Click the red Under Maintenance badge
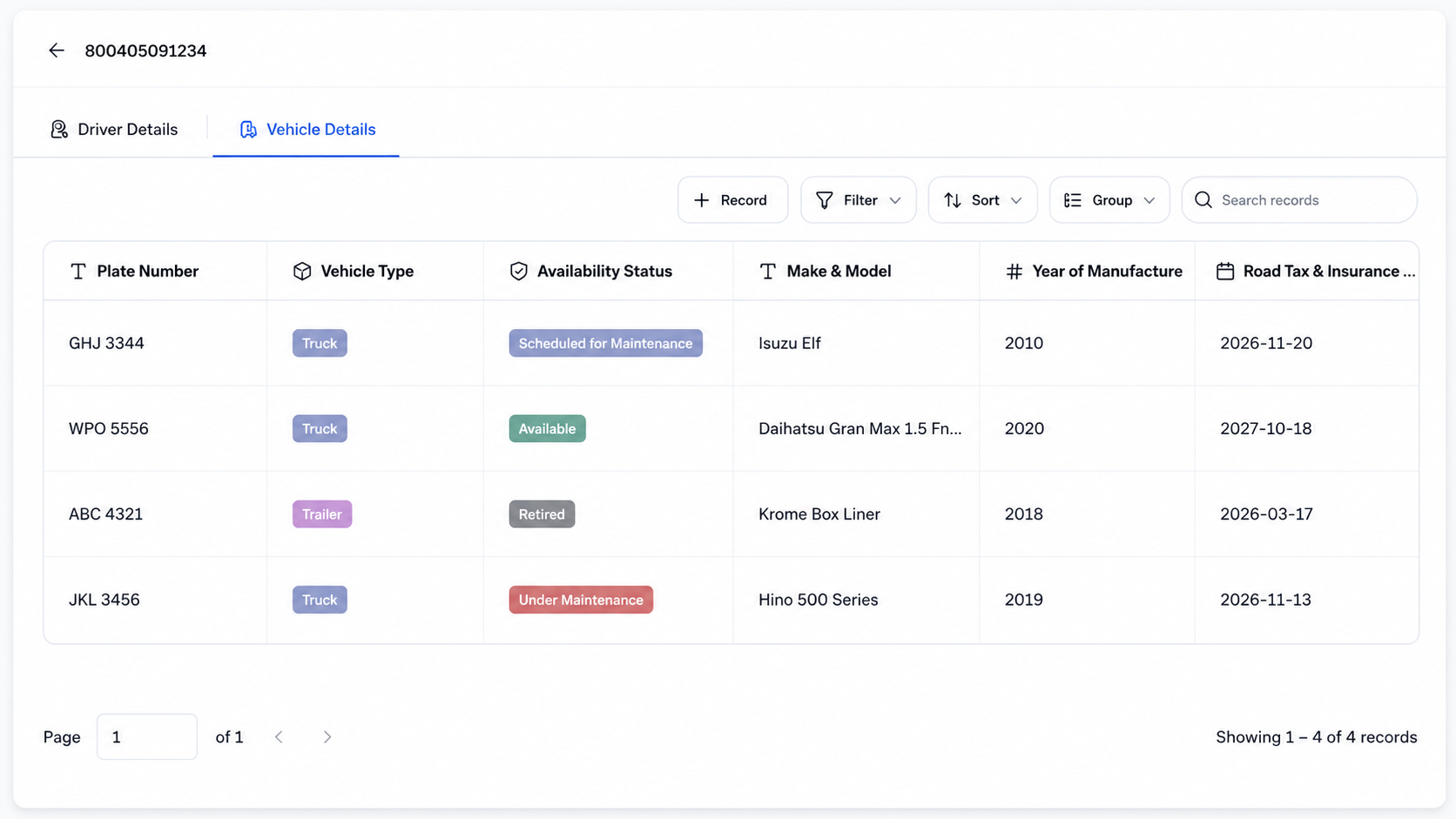The height and width of the screenshot is (819, 1456). 581,600
